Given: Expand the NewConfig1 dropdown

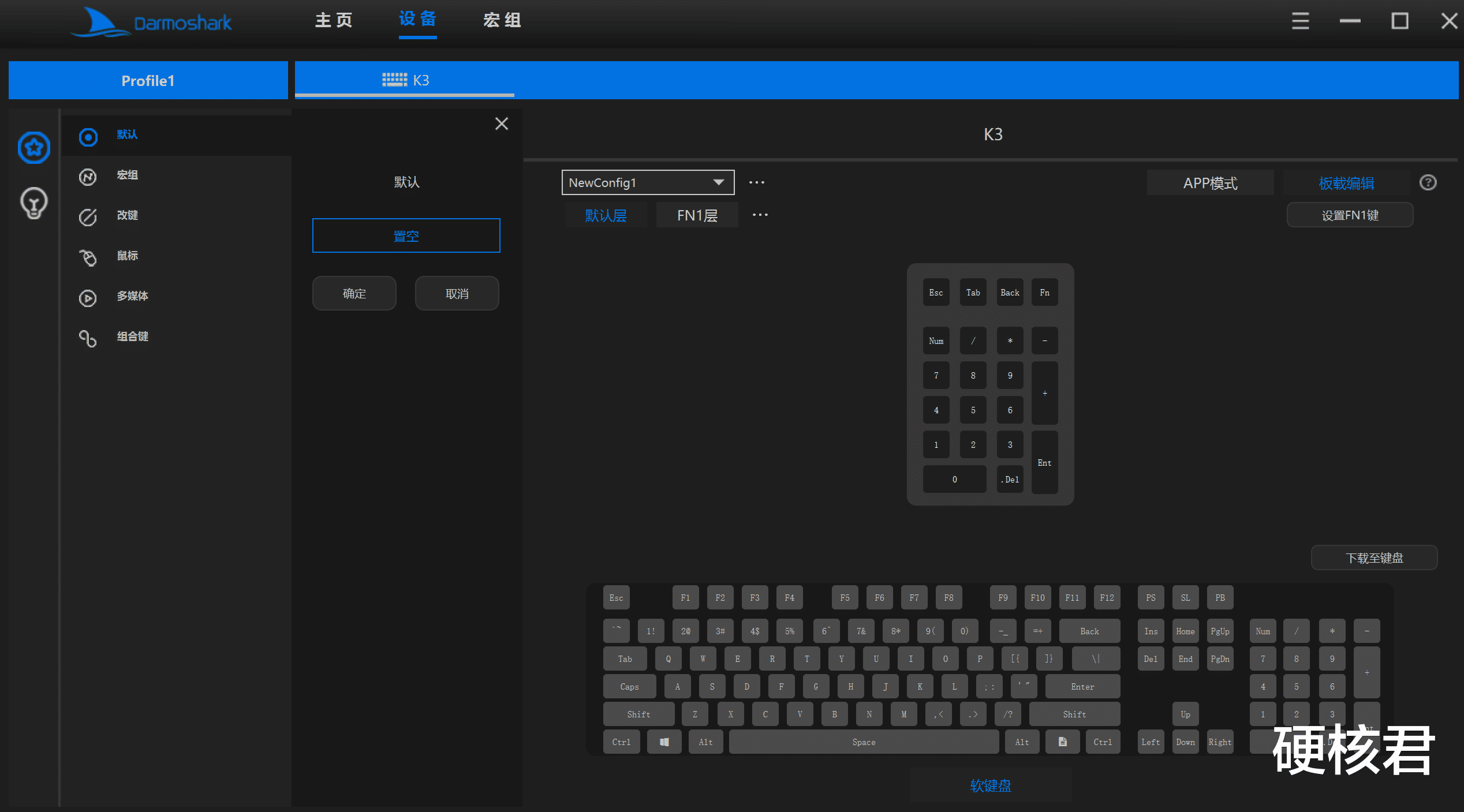Looking at the screenshot, I should click(718, 182).
